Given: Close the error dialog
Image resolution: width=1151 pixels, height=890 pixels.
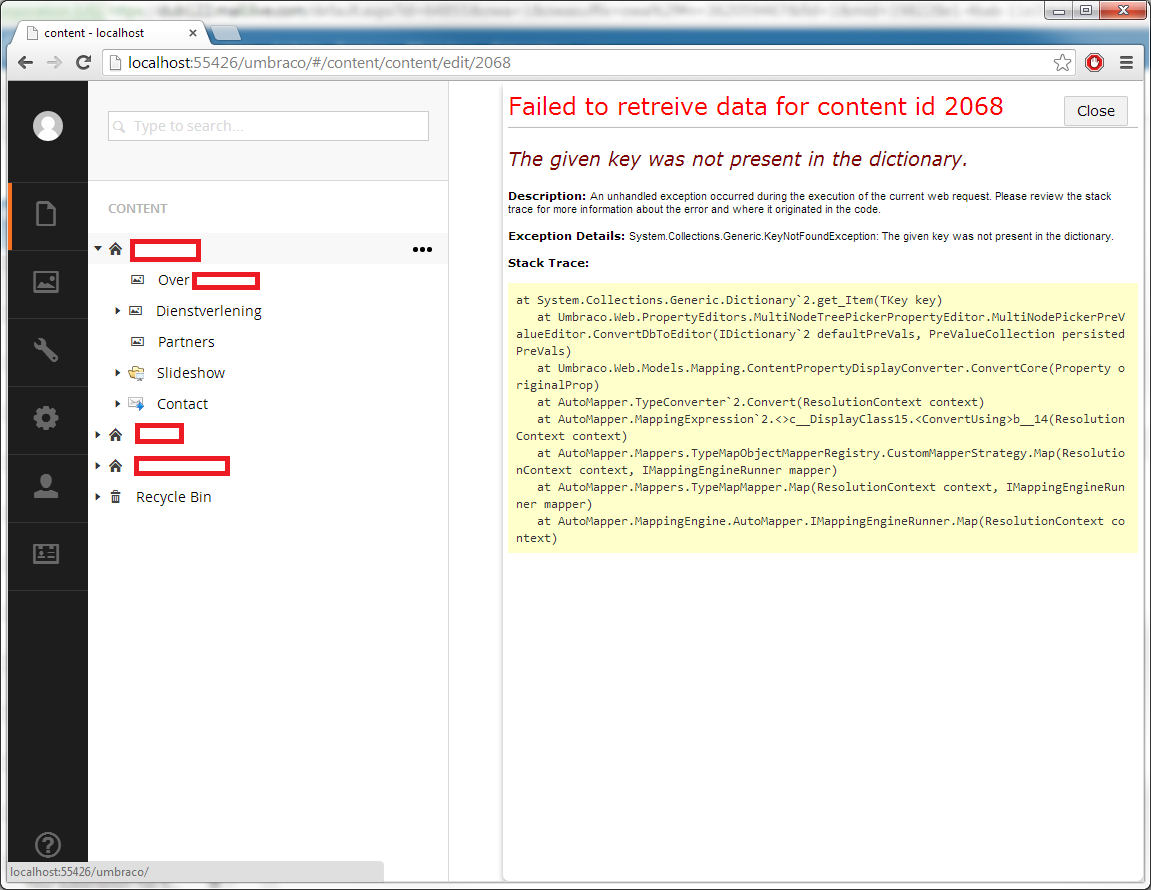Looking at the screenshot, I should click(1095, 111).
